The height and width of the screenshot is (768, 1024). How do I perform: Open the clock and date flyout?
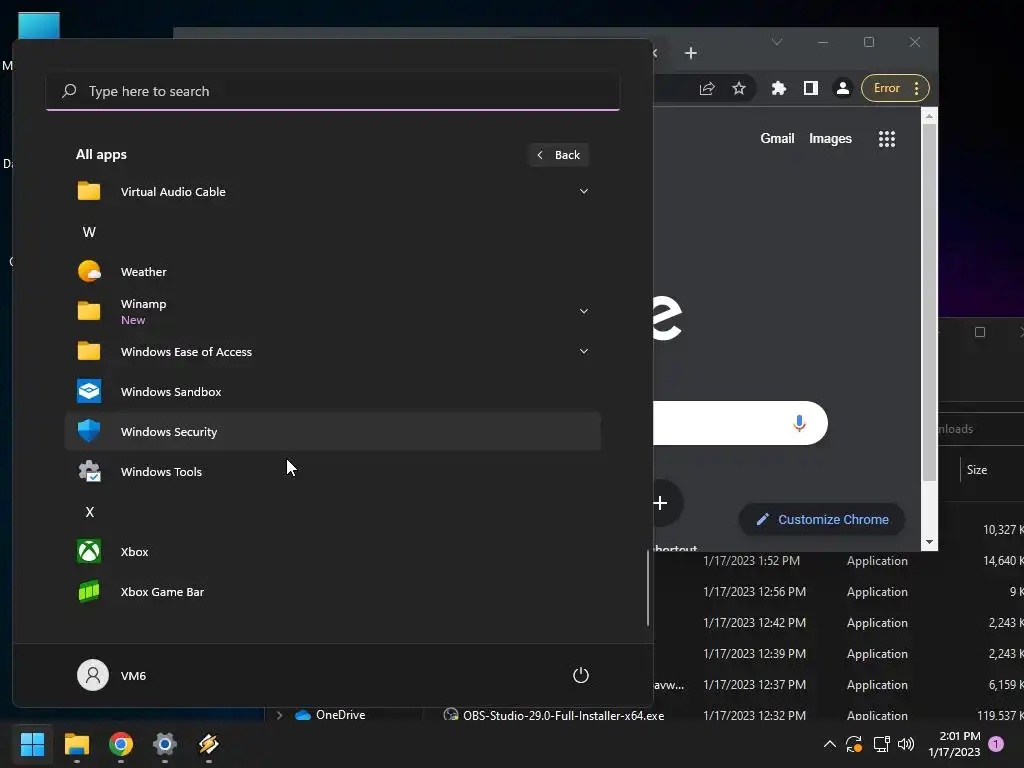pyautogui.click(x=955, y=744)
